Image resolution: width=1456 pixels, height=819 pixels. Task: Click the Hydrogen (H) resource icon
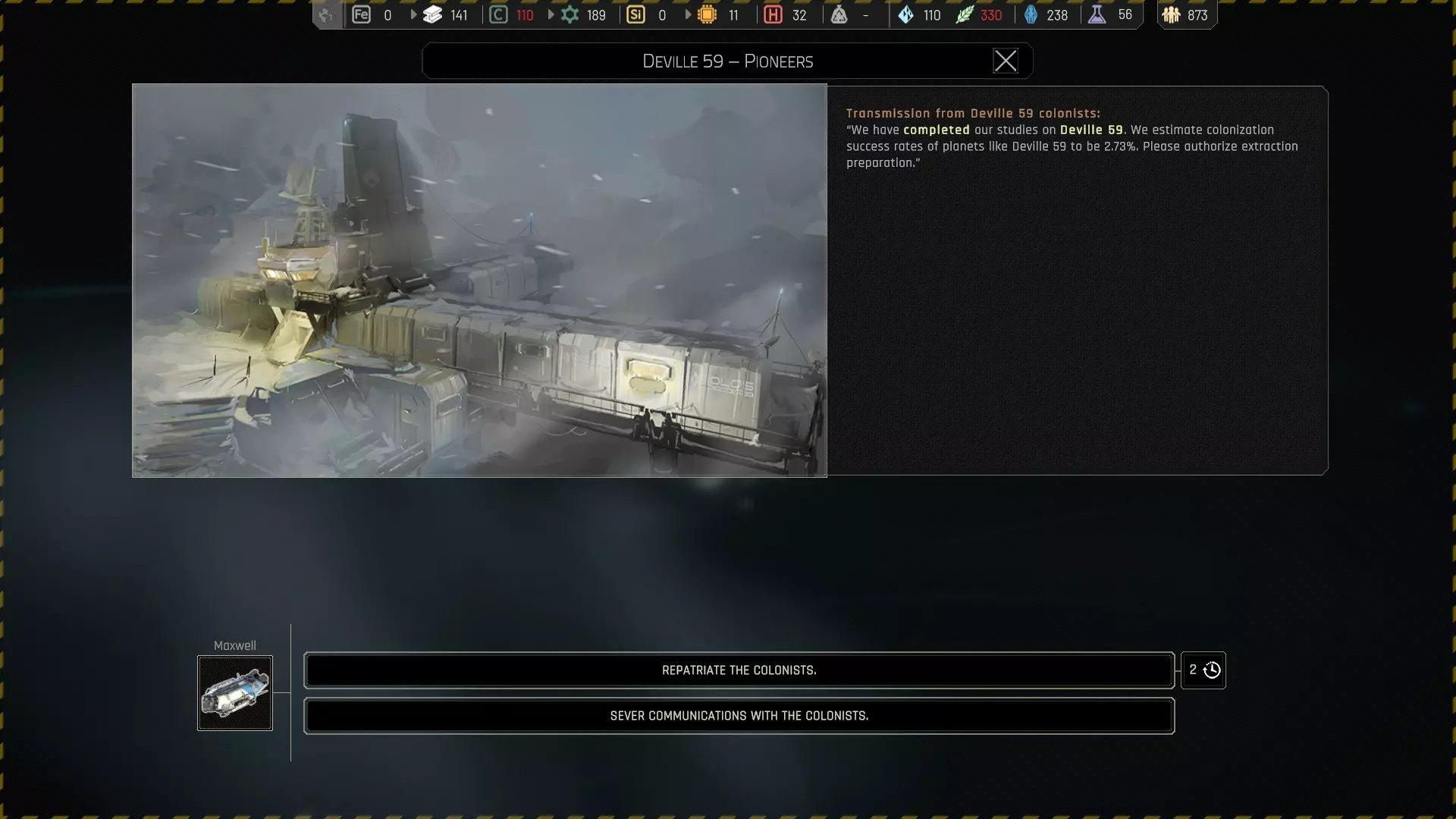(773, 14)
